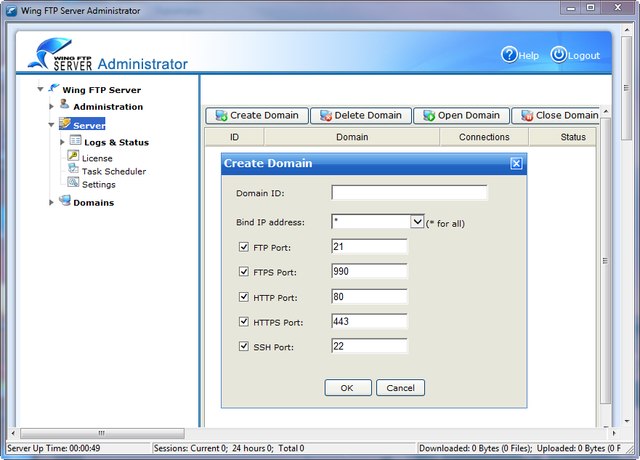Click the Help question mark icon
This screenshot has width=640, height=460.
click(509, 55)
